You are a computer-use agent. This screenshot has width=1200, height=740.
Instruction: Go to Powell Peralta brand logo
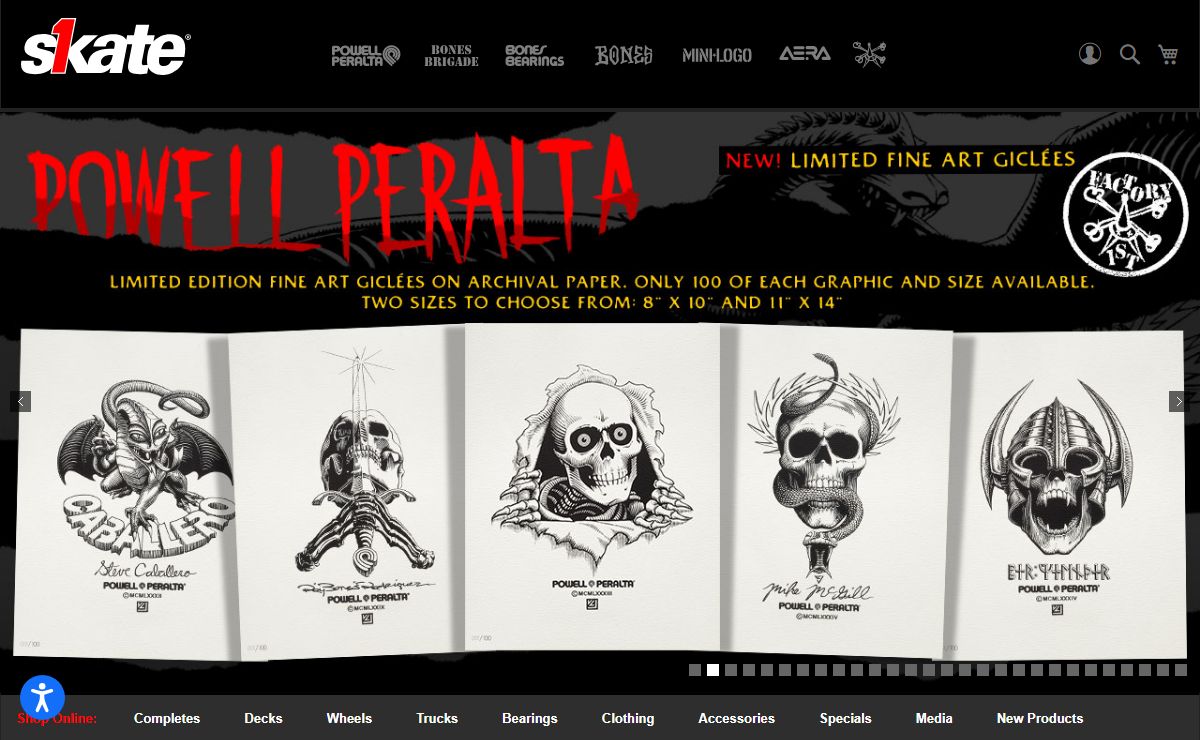point(366,55)
